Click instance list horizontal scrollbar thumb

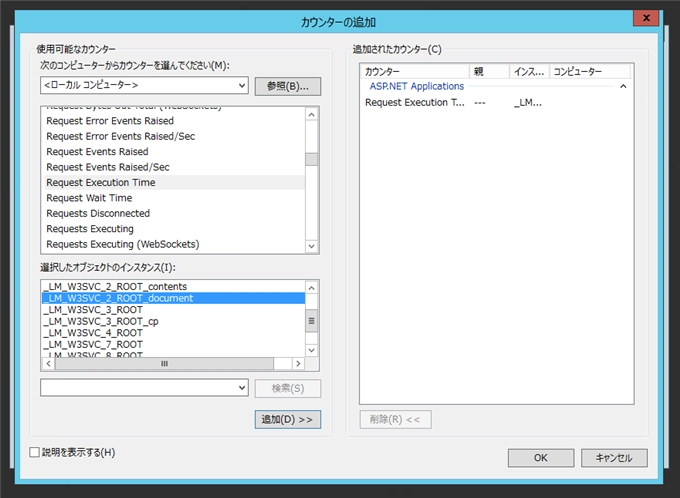[164, 364]
